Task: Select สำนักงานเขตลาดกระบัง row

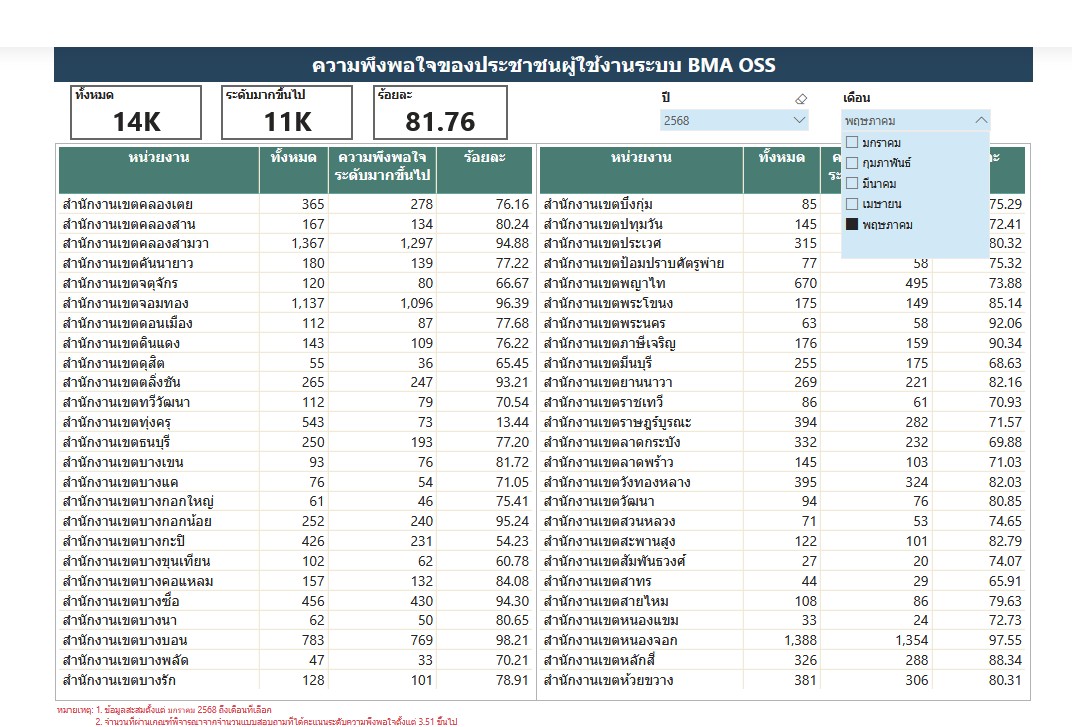Action: pyautogui.click(x=783, y=442)
